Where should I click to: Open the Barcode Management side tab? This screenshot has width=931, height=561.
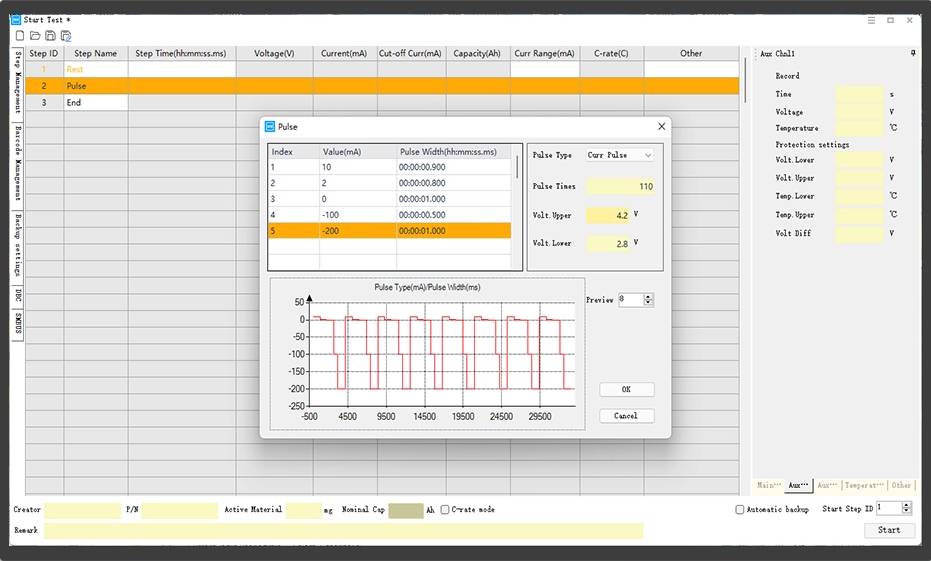tap(18, 164)
